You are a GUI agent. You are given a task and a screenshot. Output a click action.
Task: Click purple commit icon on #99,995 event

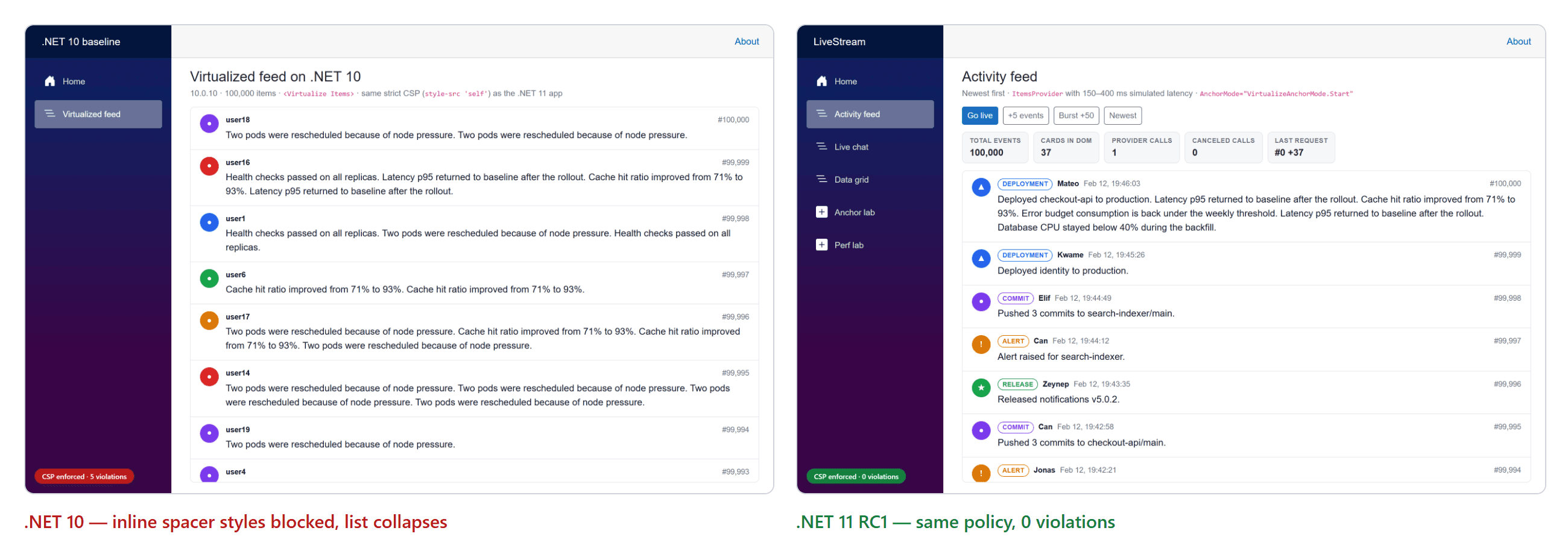pyautogui.click(x=981, y=430)
